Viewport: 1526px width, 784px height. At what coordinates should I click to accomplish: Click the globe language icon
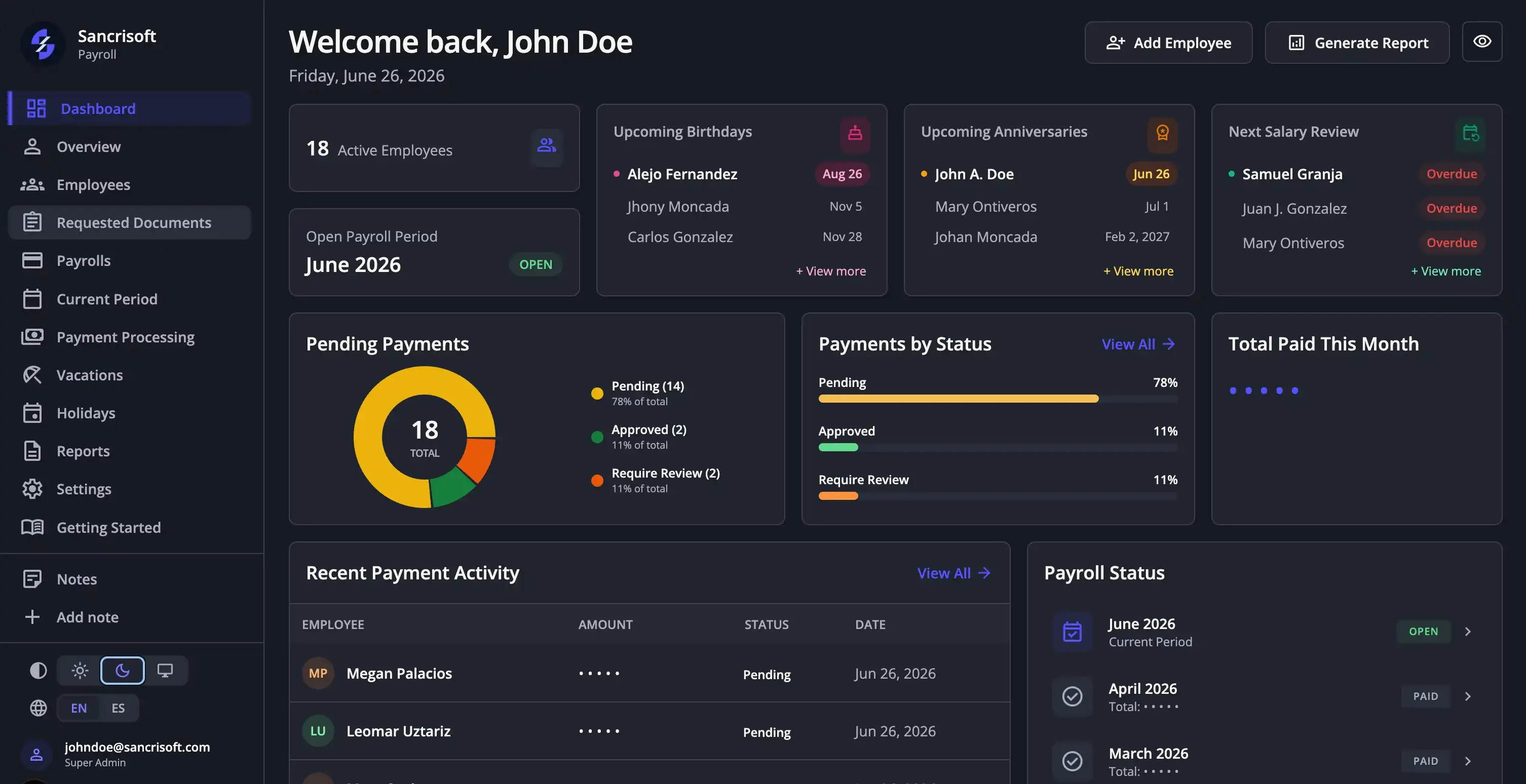tap(39, 708)
